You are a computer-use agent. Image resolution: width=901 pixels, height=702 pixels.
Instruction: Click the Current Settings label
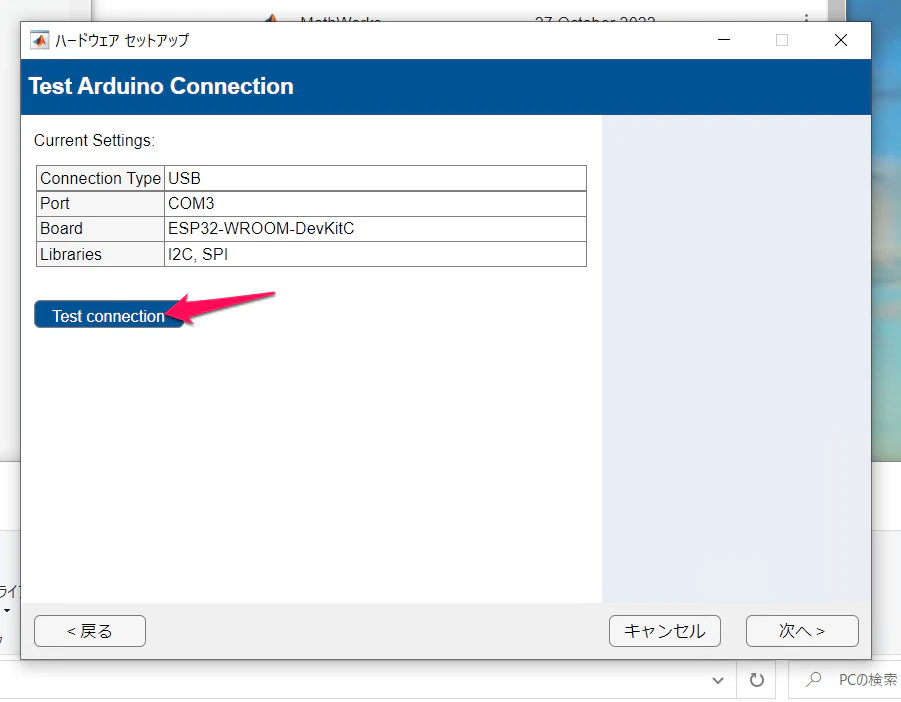pyautogui.click(x=94, y=141)
